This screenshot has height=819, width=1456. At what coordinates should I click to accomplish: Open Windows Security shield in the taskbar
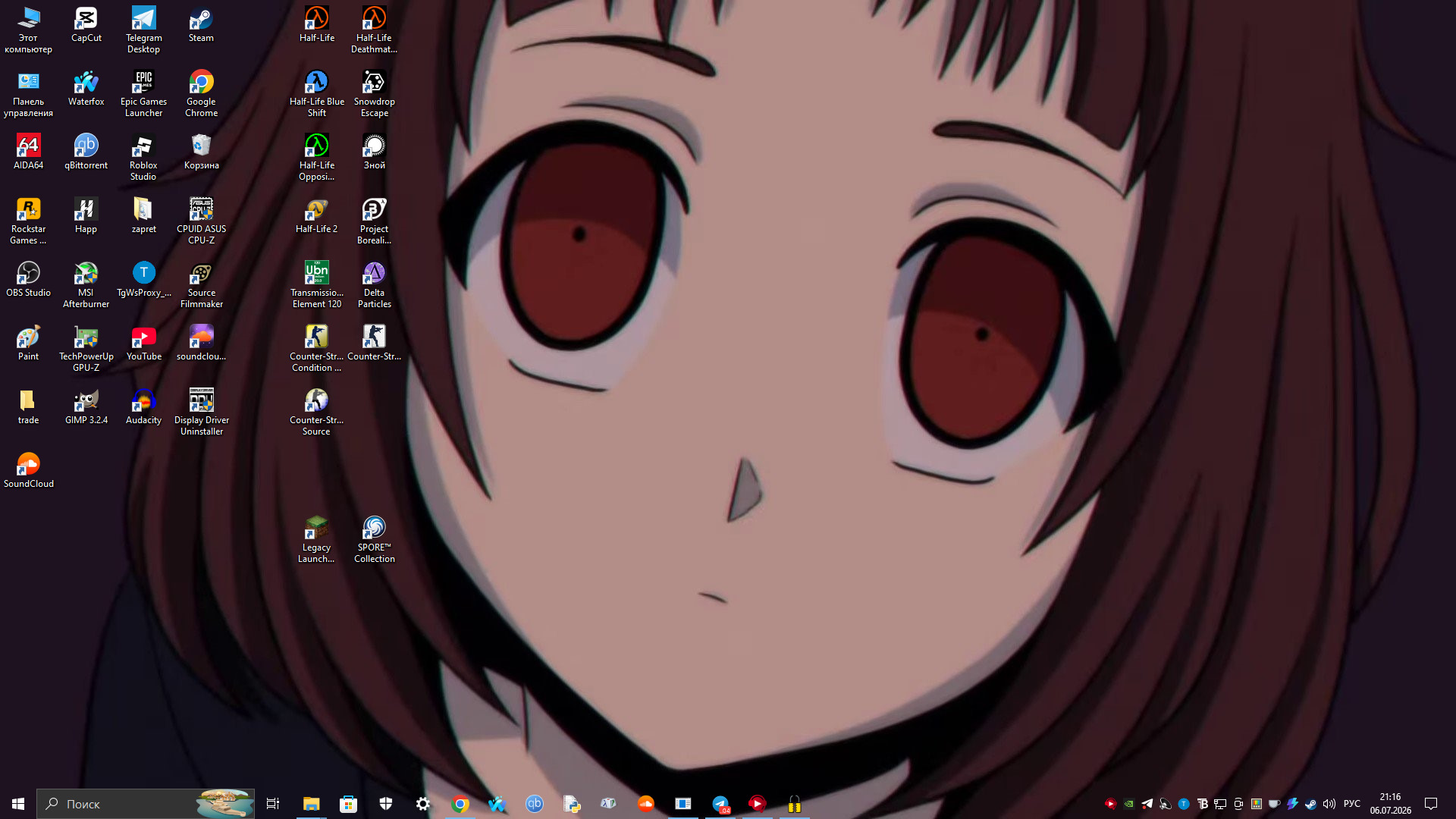(x=385, y=804)
